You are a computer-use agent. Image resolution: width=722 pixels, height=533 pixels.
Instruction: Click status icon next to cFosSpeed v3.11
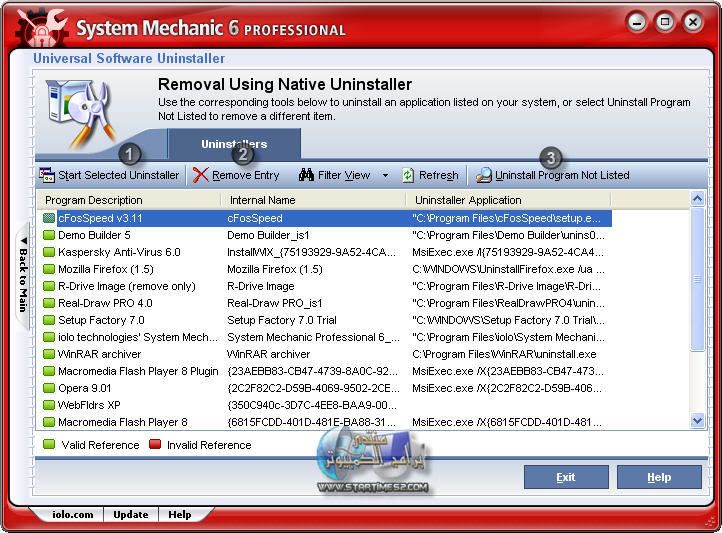point(49,218)
